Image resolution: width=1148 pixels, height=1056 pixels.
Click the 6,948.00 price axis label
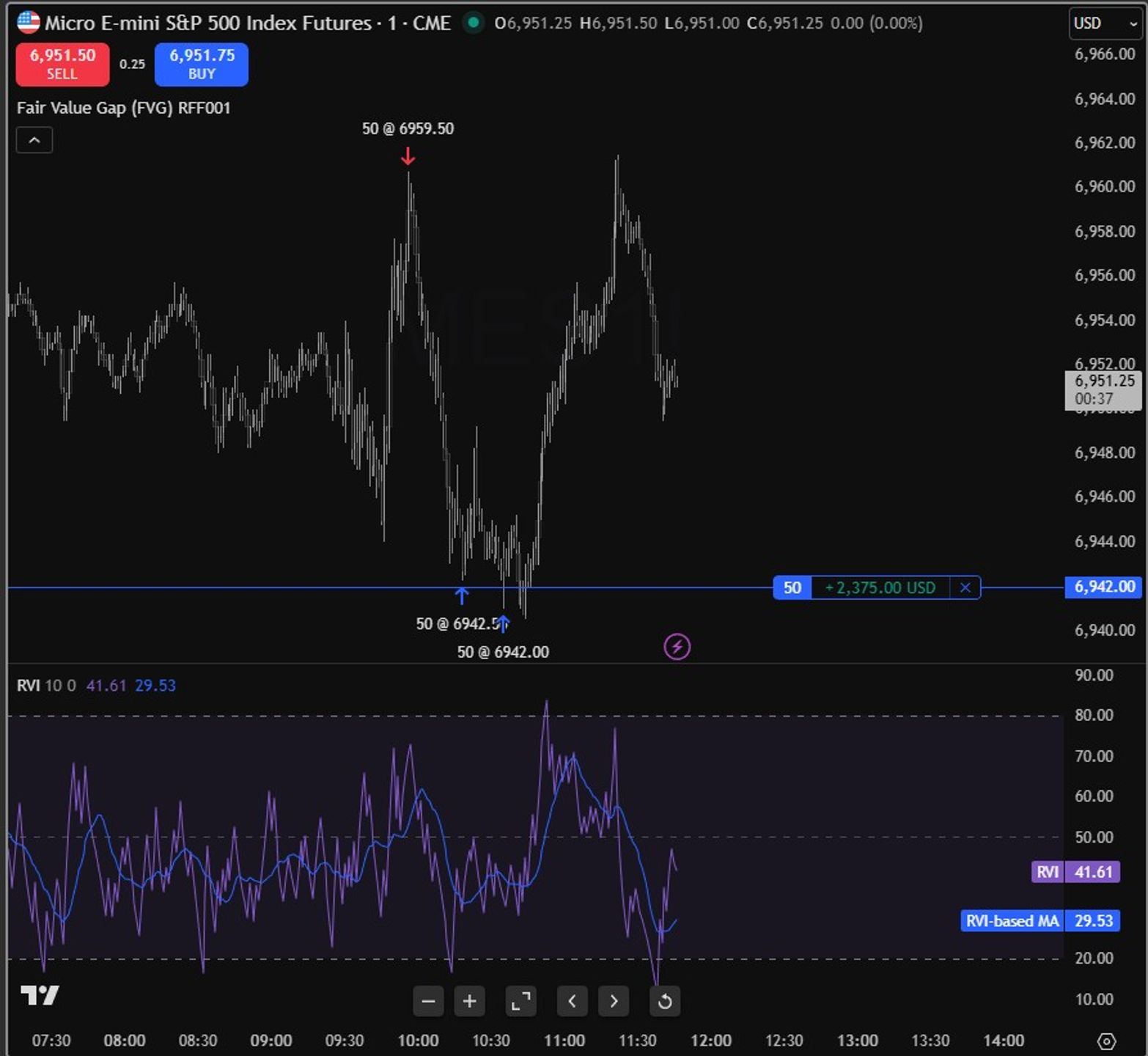click(x=1105, y=453)
